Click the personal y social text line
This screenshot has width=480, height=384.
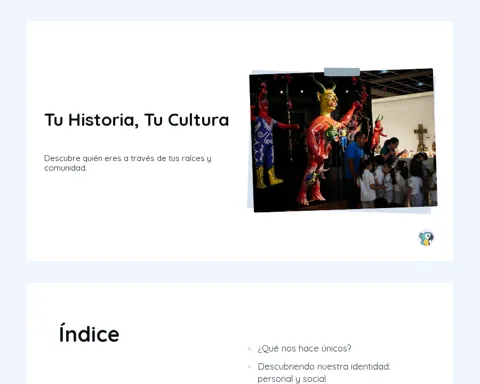(x=292, y=379)
